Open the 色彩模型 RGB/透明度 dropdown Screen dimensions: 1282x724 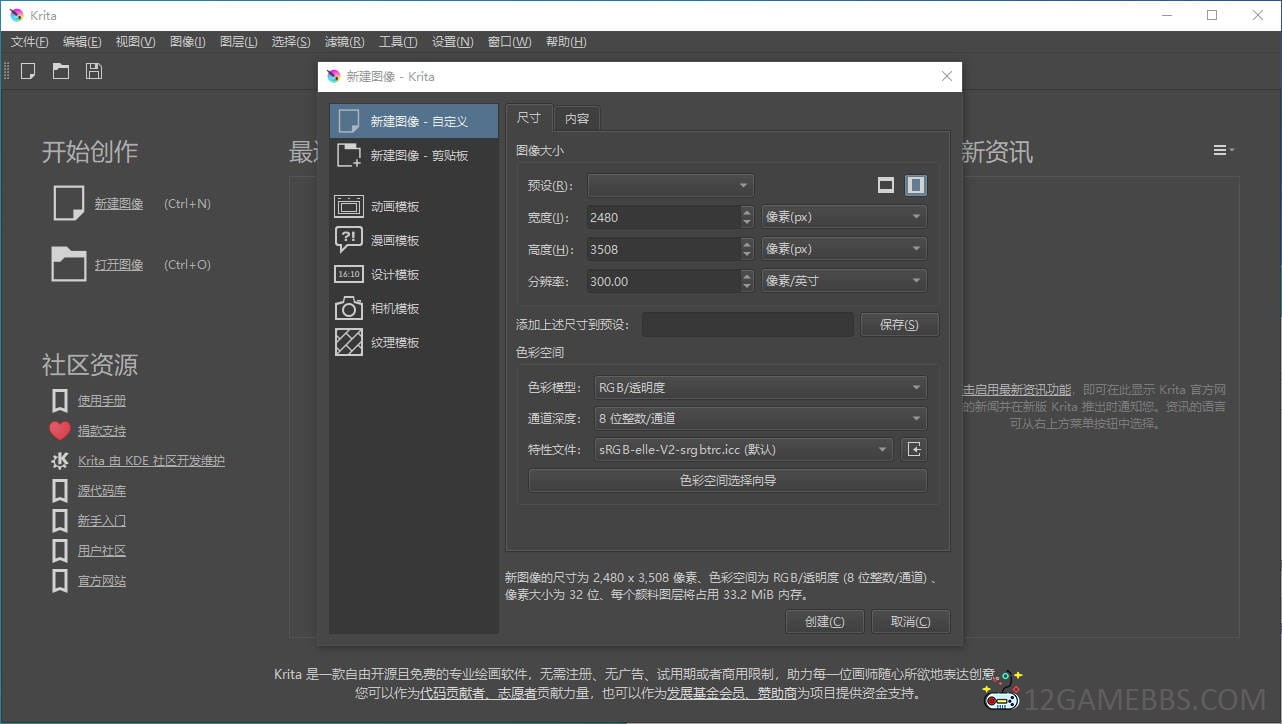760,387
